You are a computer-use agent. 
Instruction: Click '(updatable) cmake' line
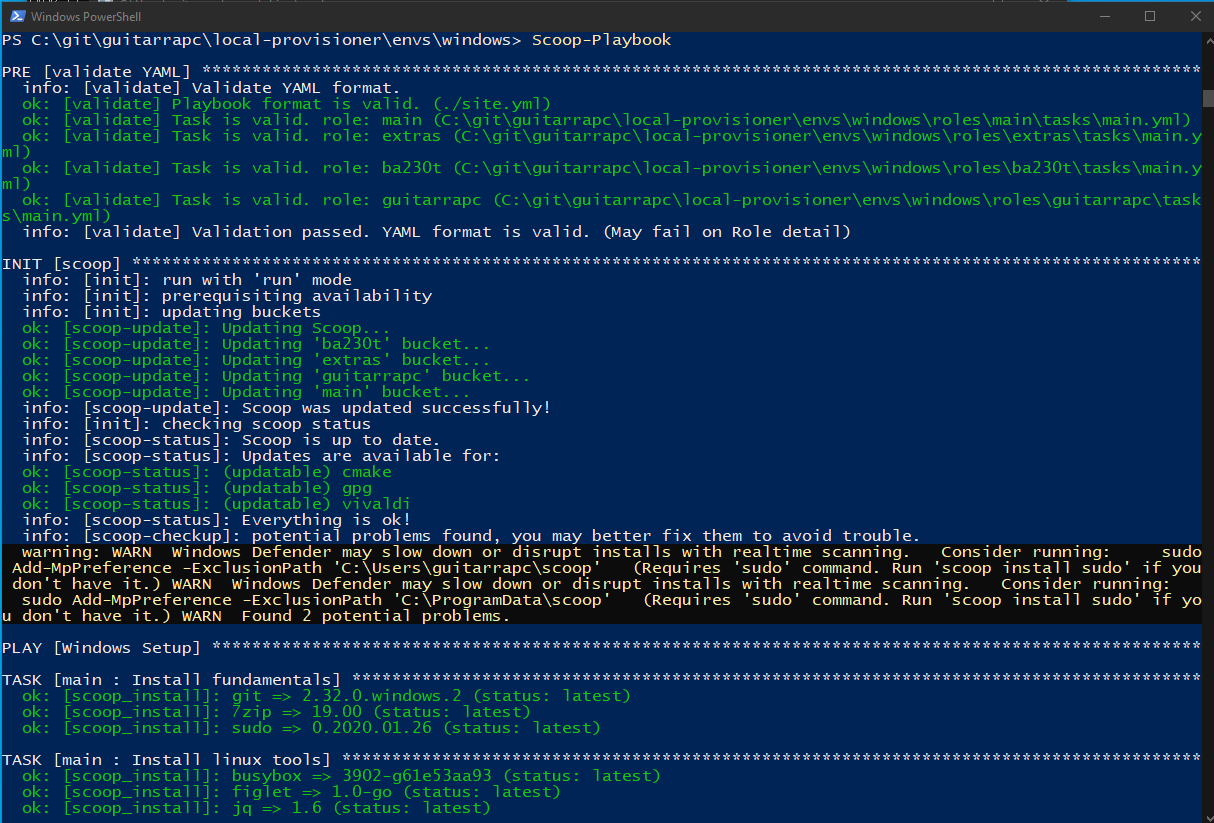206,472
